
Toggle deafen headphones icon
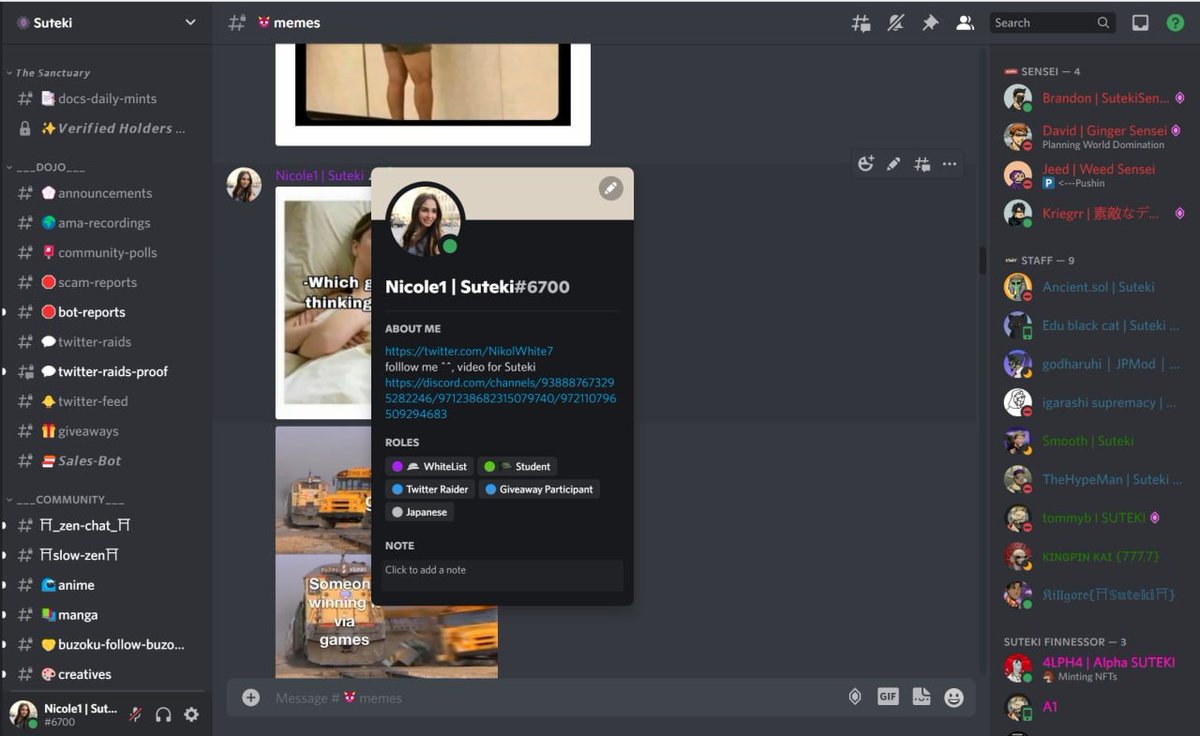pyautogui.click(x=163, y=714)
